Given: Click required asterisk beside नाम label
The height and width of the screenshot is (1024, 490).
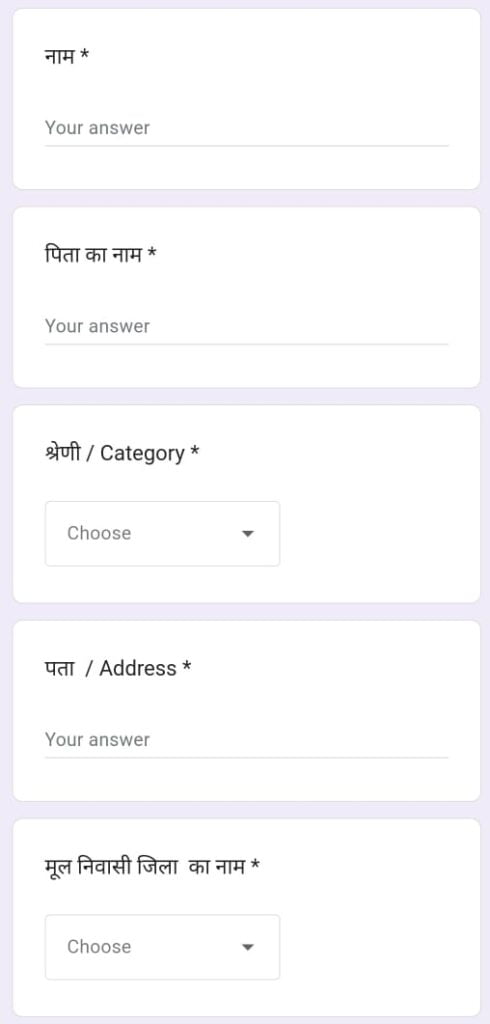Looking at the screenshot, I should point(84,55).
